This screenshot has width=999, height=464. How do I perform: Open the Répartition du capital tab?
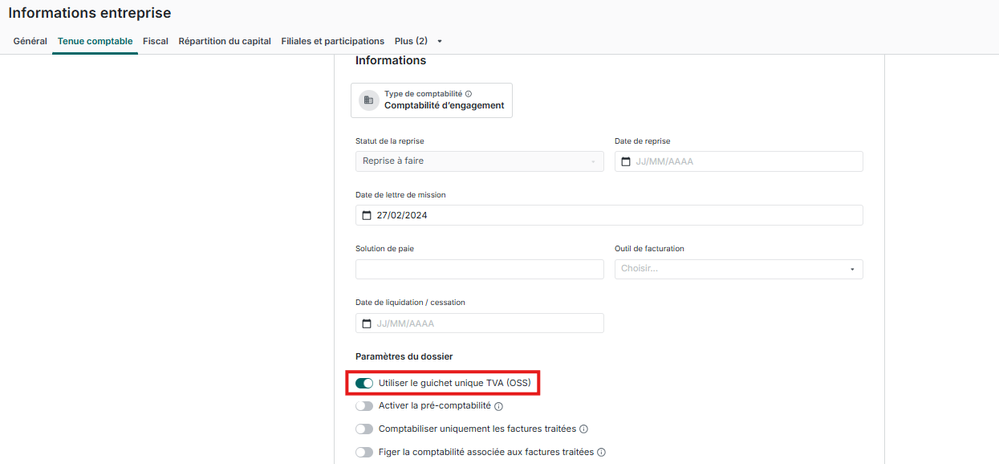point(224,41)
